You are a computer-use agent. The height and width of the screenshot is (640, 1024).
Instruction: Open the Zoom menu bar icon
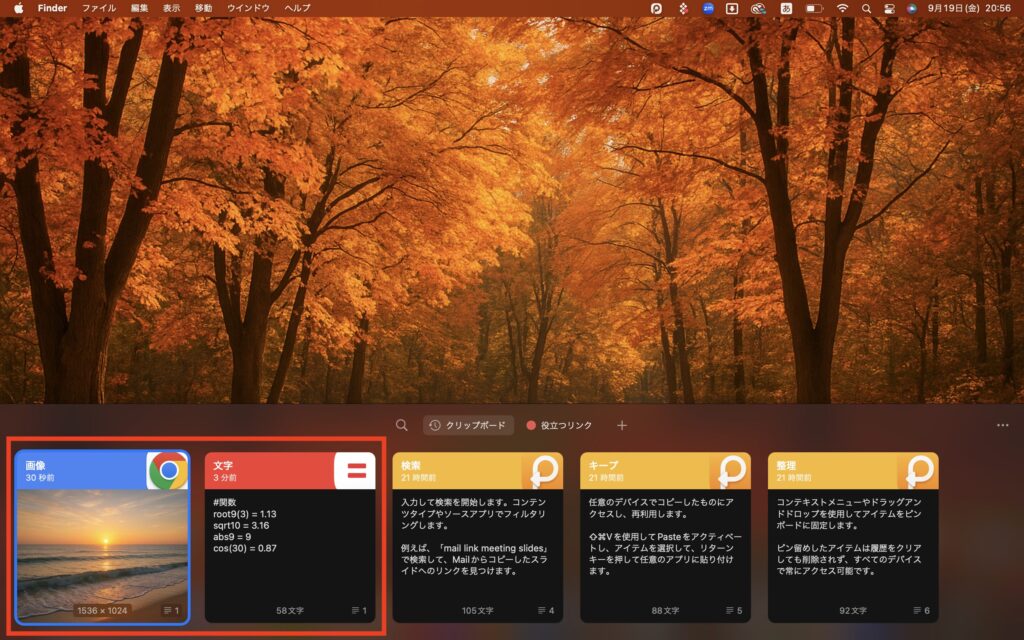click(x=708, y=8)
